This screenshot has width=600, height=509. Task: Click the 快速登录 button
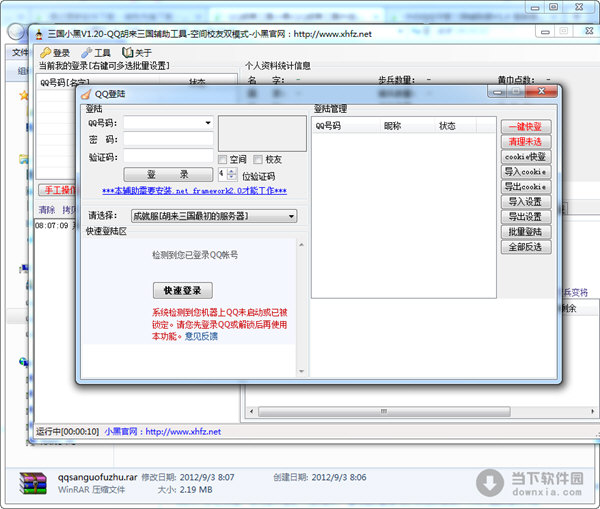coord(182,290)
